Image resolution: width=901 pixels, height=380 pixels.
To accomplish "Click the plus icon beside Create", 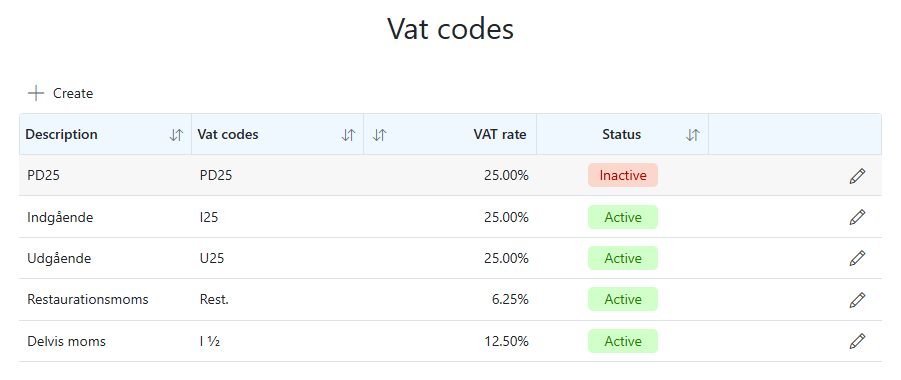I will 36,93.
